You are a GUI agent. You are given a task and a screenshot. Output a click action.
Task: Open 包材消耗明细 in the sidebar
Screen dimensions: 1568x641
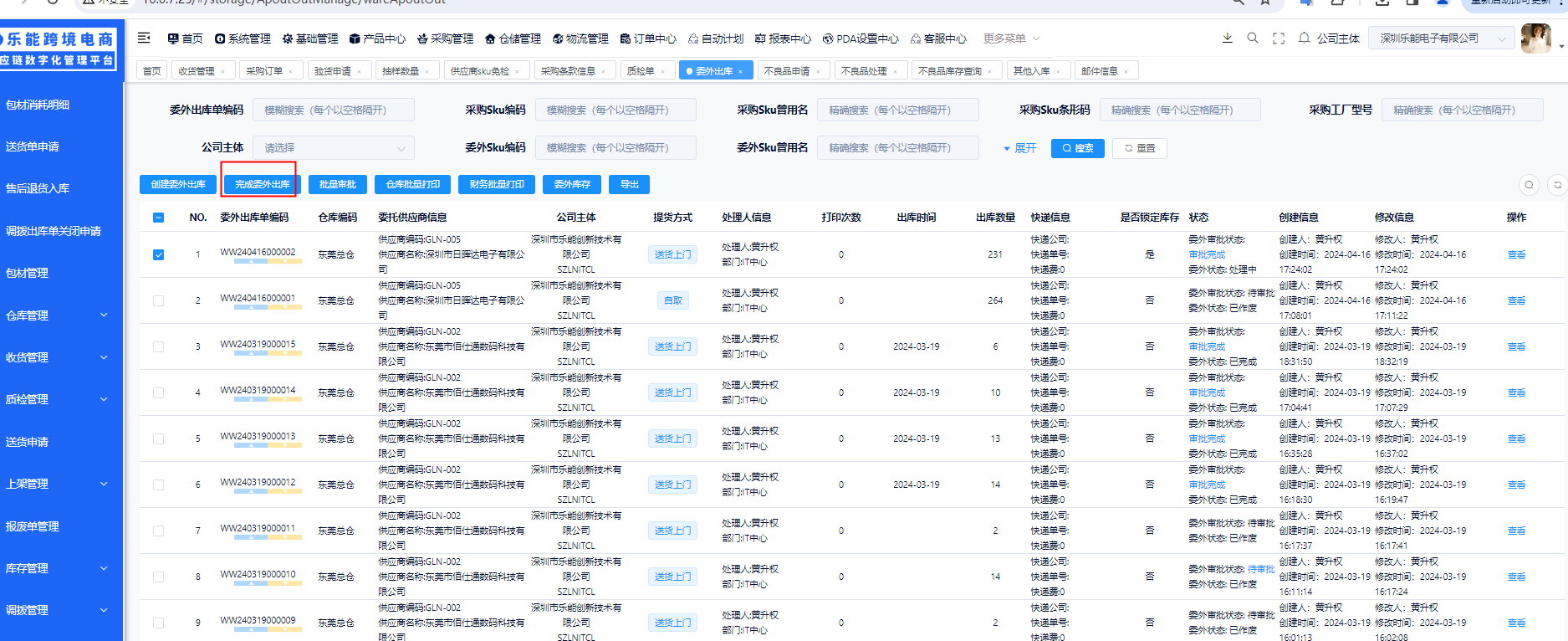point(38,105)
